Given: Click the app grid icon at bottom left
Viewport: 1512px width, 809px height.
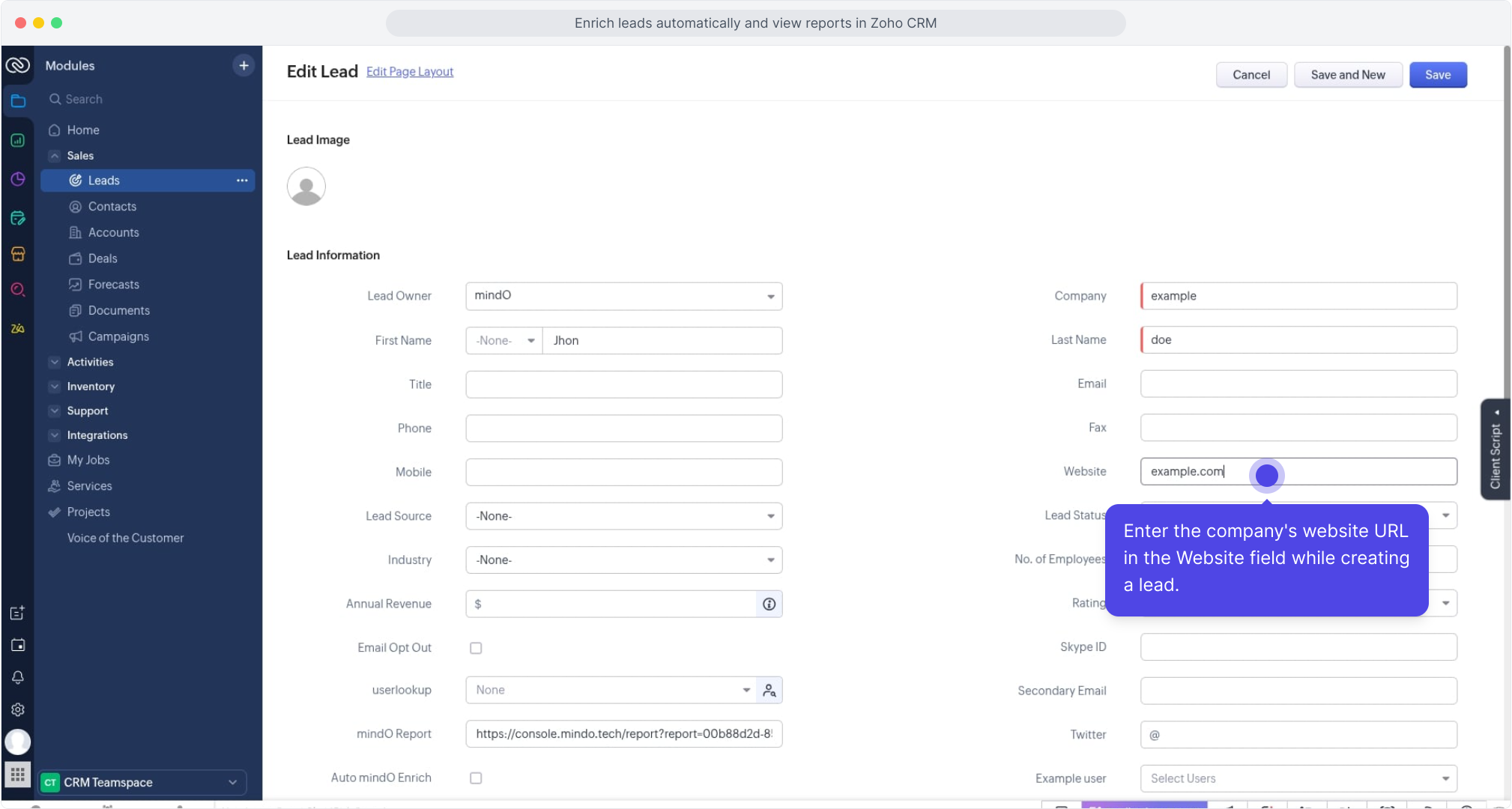Looking at the screenshot, I should (18, 775).
